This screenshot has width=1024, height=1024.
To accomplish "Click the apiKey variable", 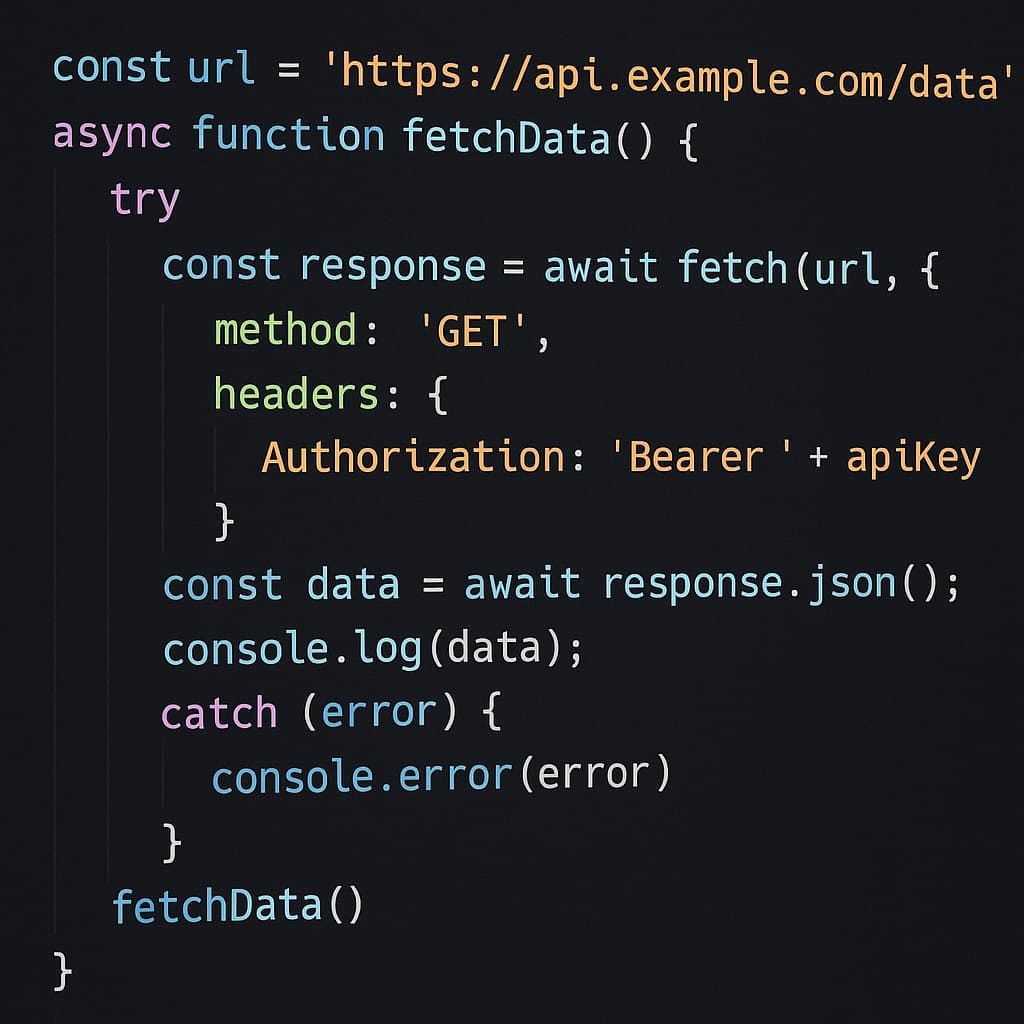I will (913, 458).
